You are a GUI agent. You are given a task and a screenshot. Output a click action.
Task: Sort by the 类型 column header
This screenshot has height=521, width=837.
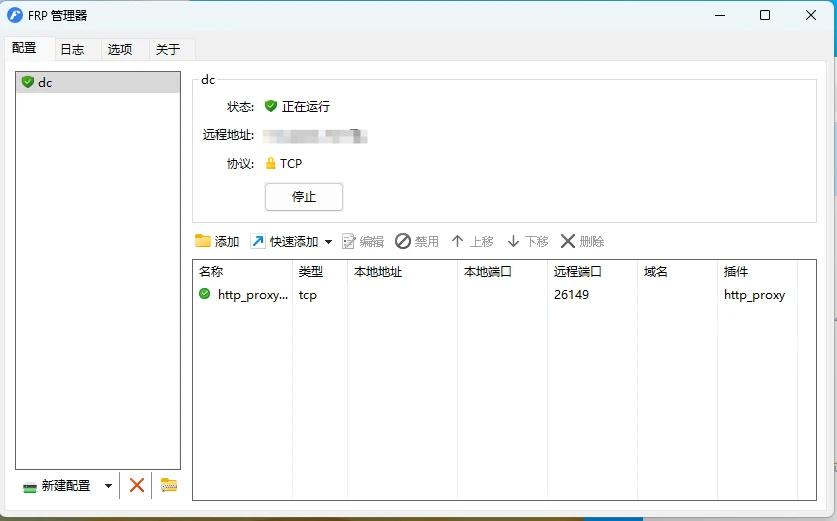(320, 272)
